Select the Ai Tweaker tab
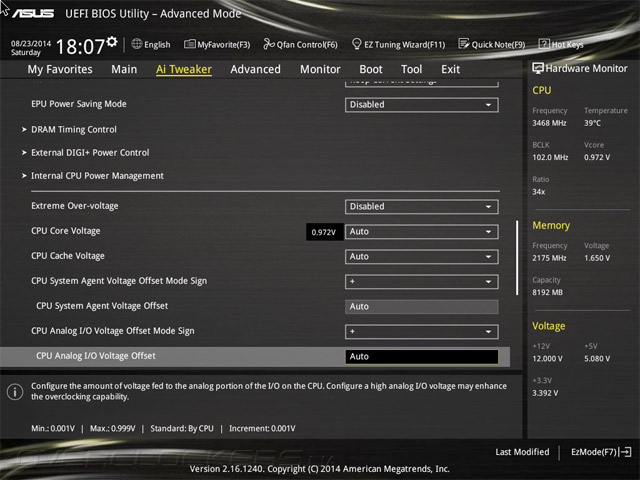640x480 pixels. [x=184, y=69]
